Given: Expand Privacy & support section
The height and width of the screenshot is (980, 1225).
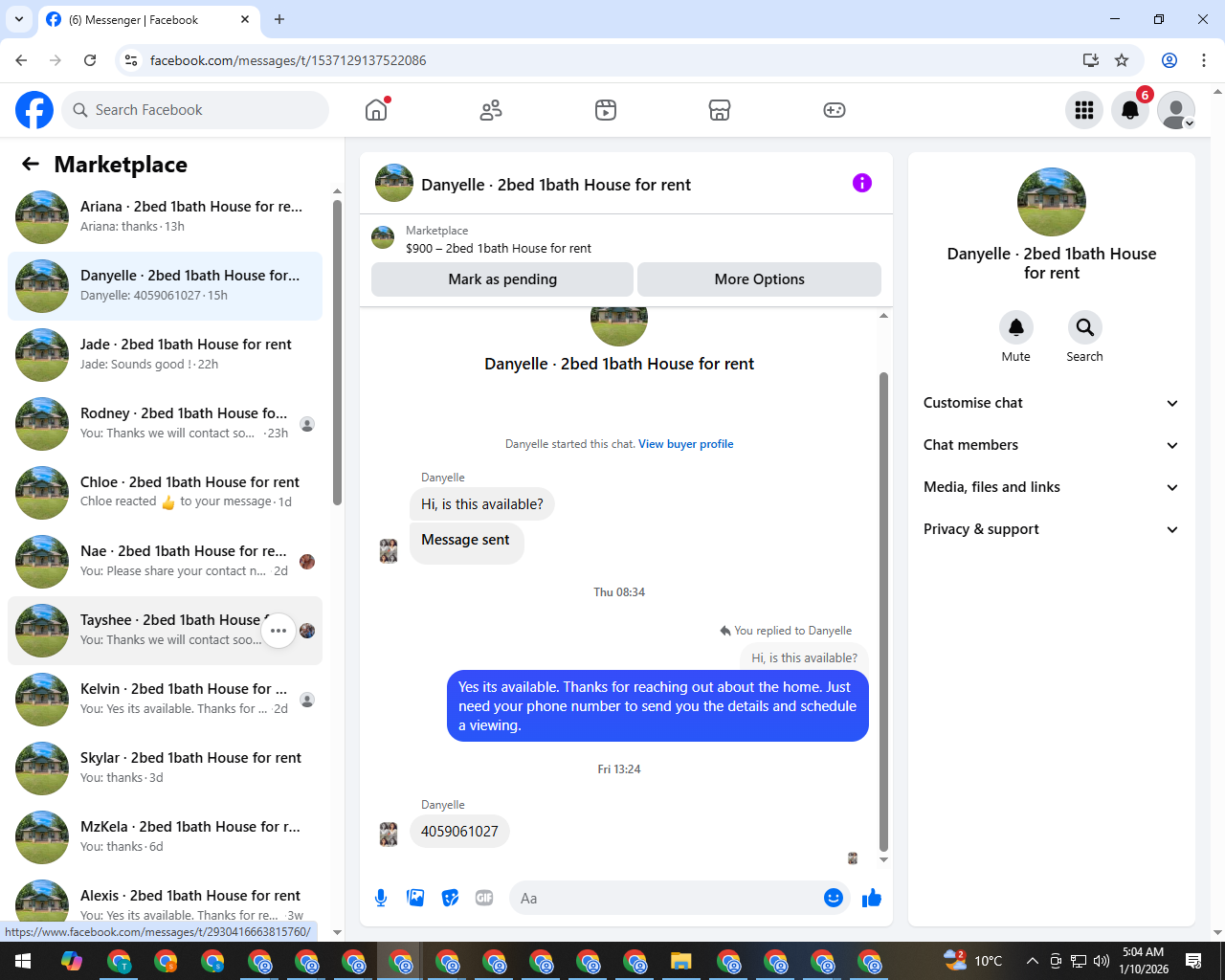Looking at the screenshot, I should 1051,529.
